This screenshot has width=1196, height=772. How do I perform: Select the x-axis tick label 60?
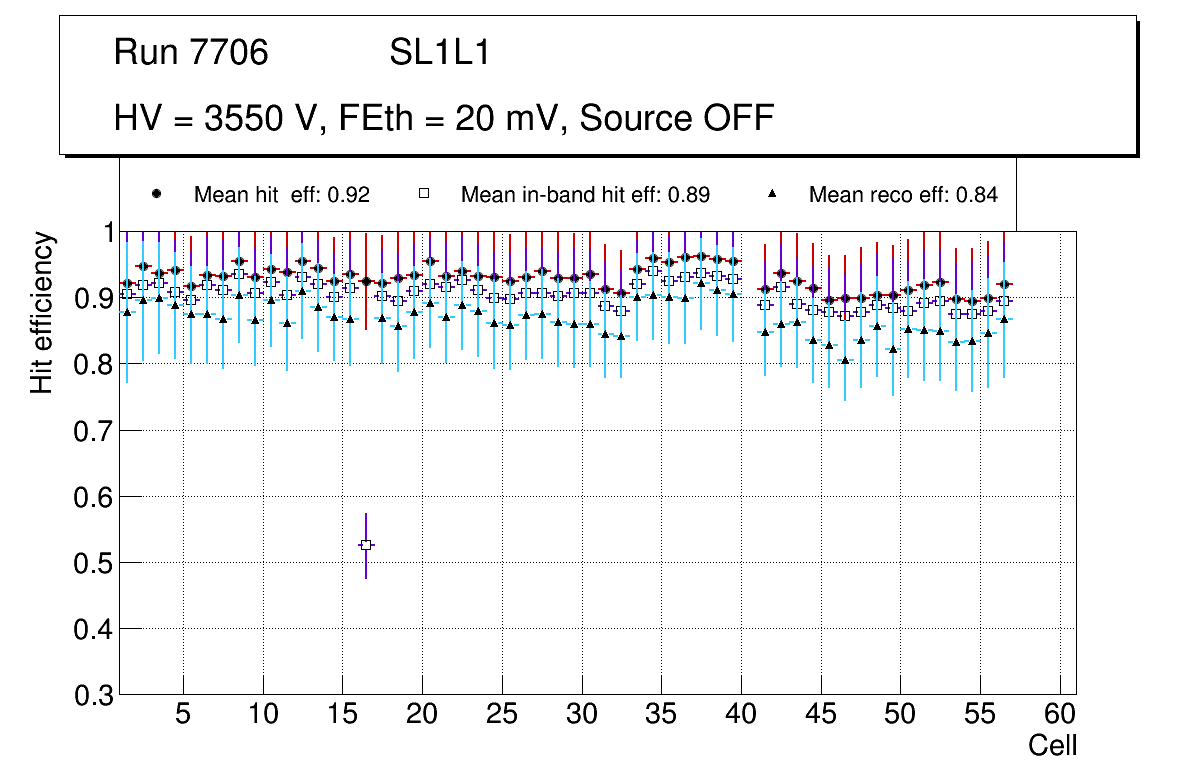click(x=1060, y=716)
